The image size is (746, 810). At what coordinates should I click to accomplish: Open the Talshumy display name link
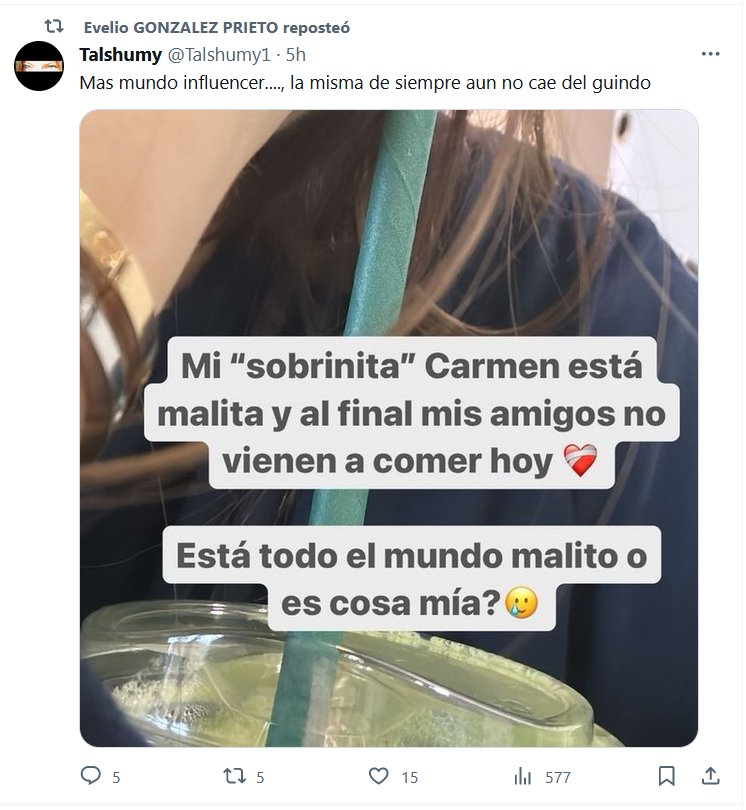[x=120, y=54]
